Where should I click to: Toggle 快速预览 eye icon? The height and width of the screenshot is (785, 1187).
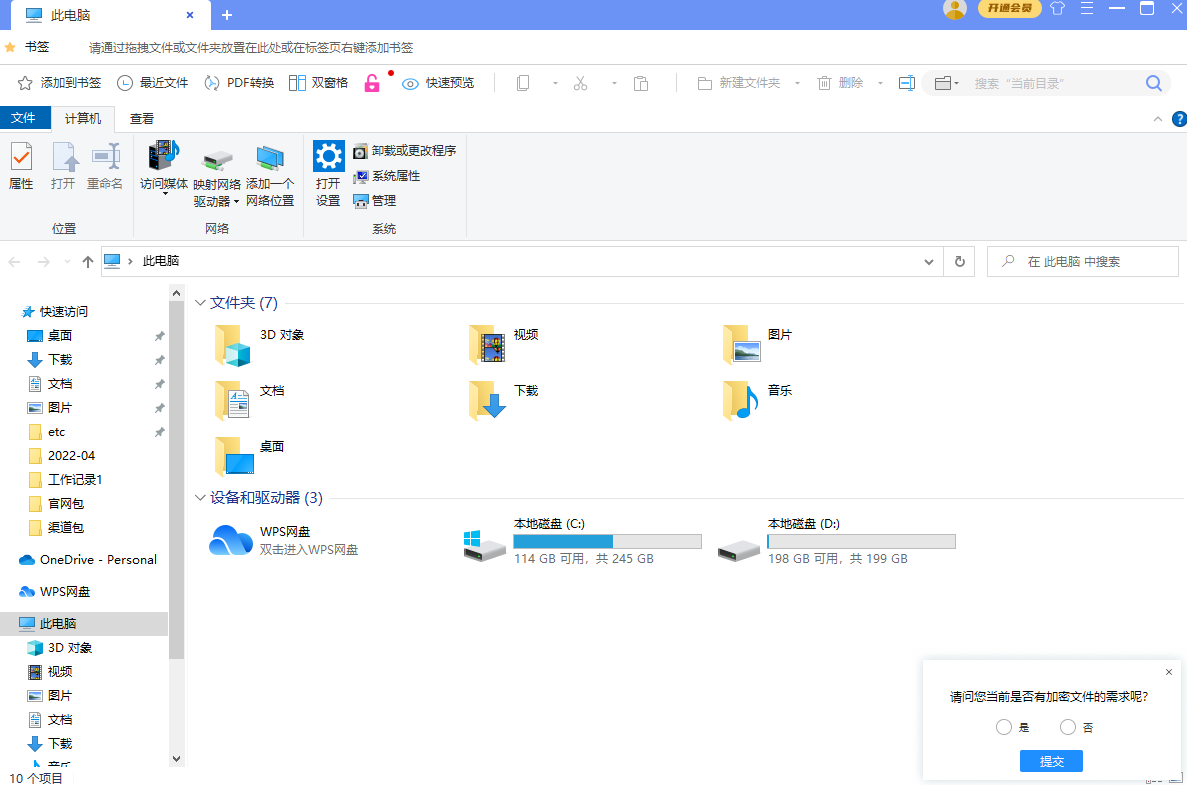click(410, 83)
